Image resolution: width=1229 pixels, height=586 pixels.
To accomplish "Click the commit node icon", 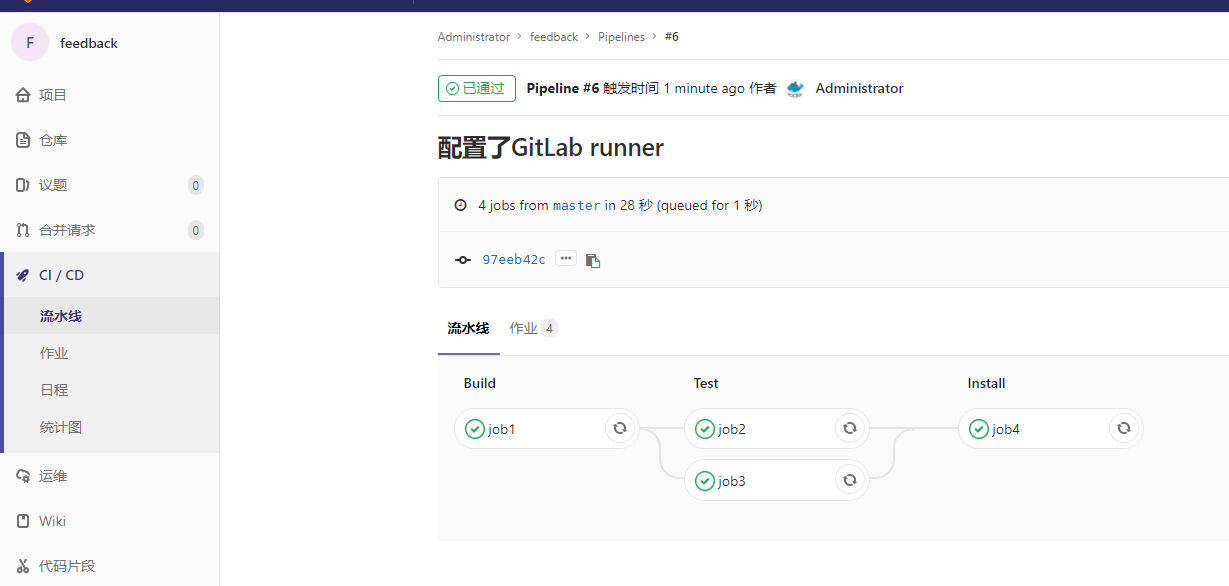I will (462, 260).
